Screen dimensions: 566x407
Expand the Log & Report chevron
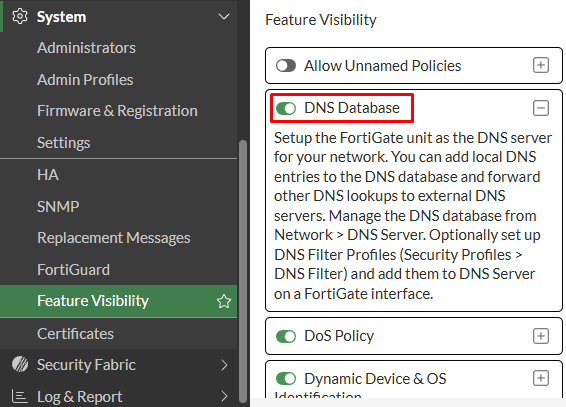pos(225,396)
